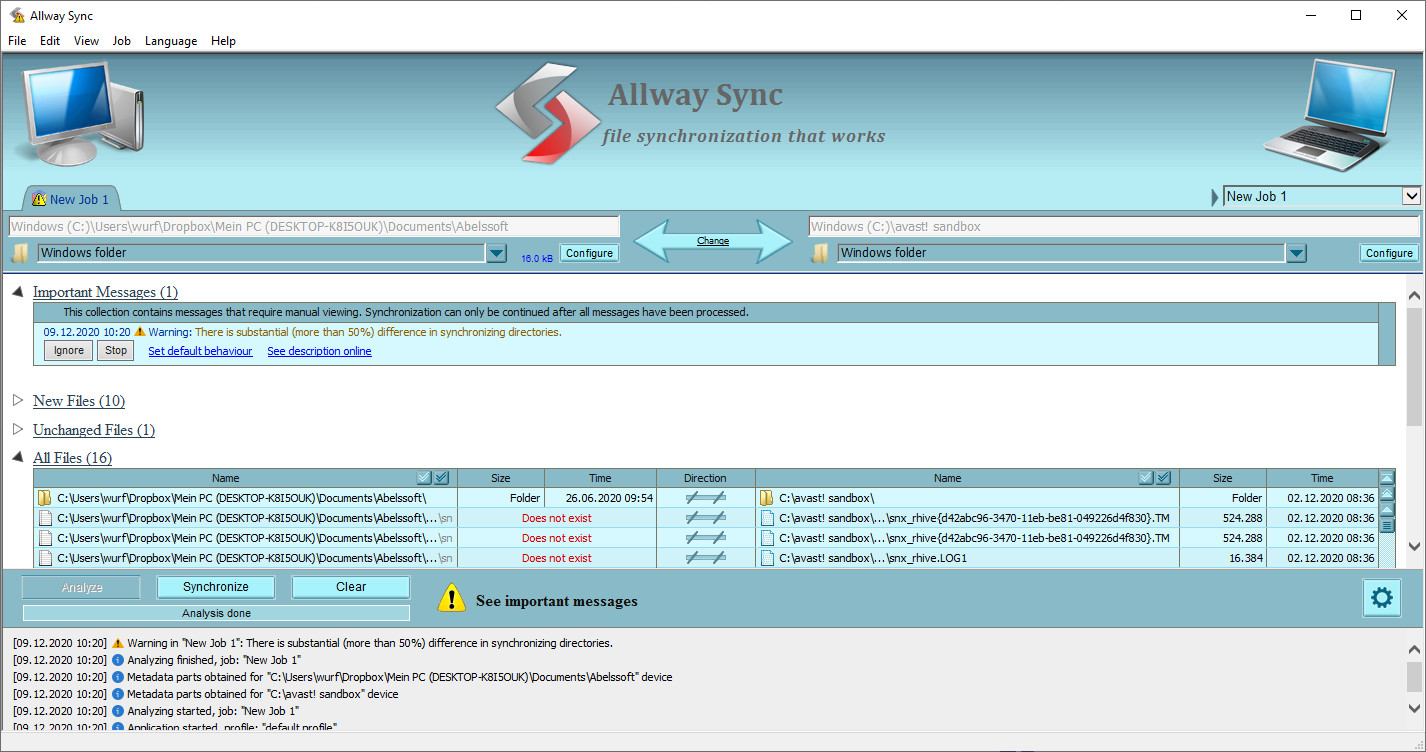Click the direction arrows icon on the Abelssoft folder row
Image resolution: width=1426 pixels, height=752 pixels.
click(705, 497)
